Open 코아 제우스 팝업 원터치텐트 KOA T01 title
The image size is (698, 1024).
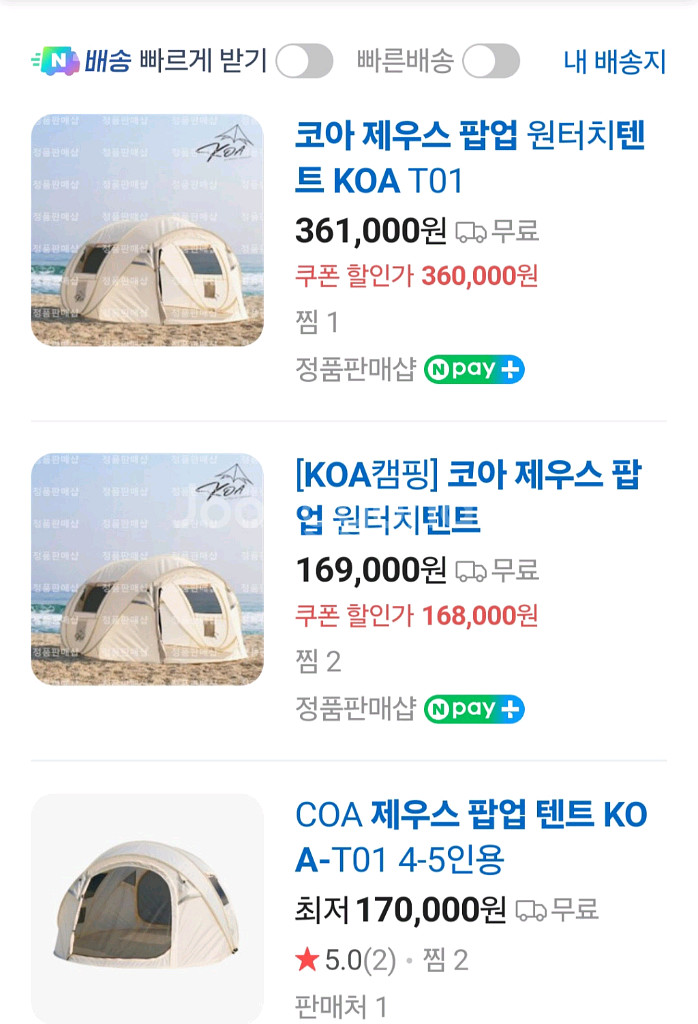[470, 158]
